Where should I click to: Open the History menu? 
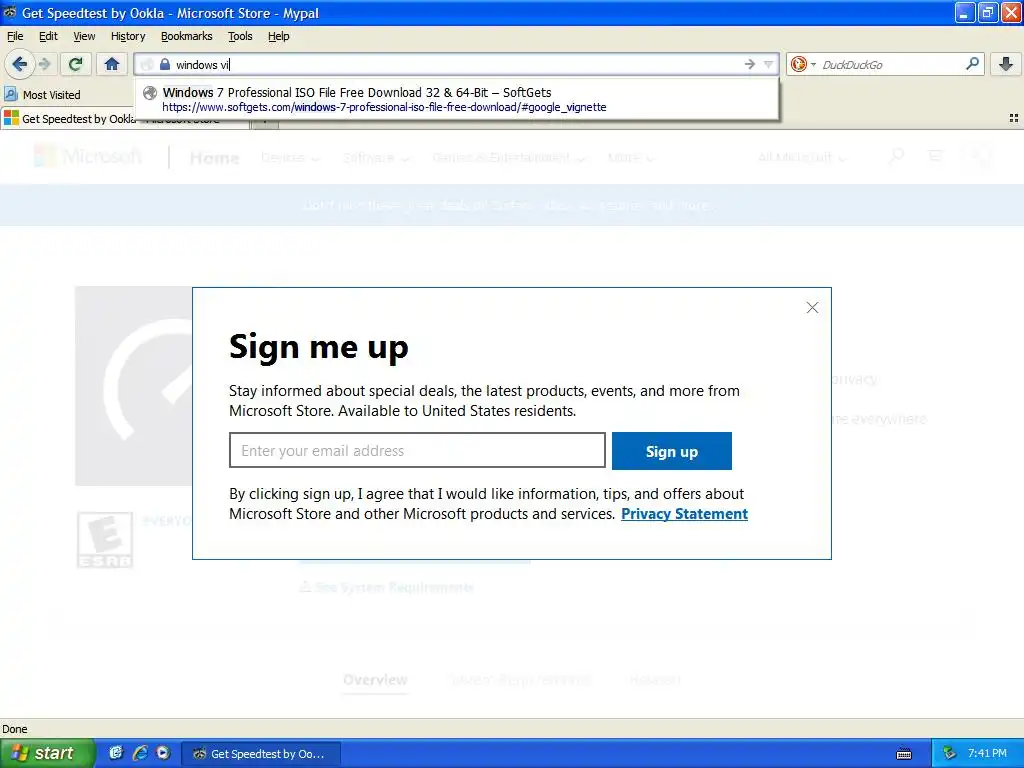128,36
